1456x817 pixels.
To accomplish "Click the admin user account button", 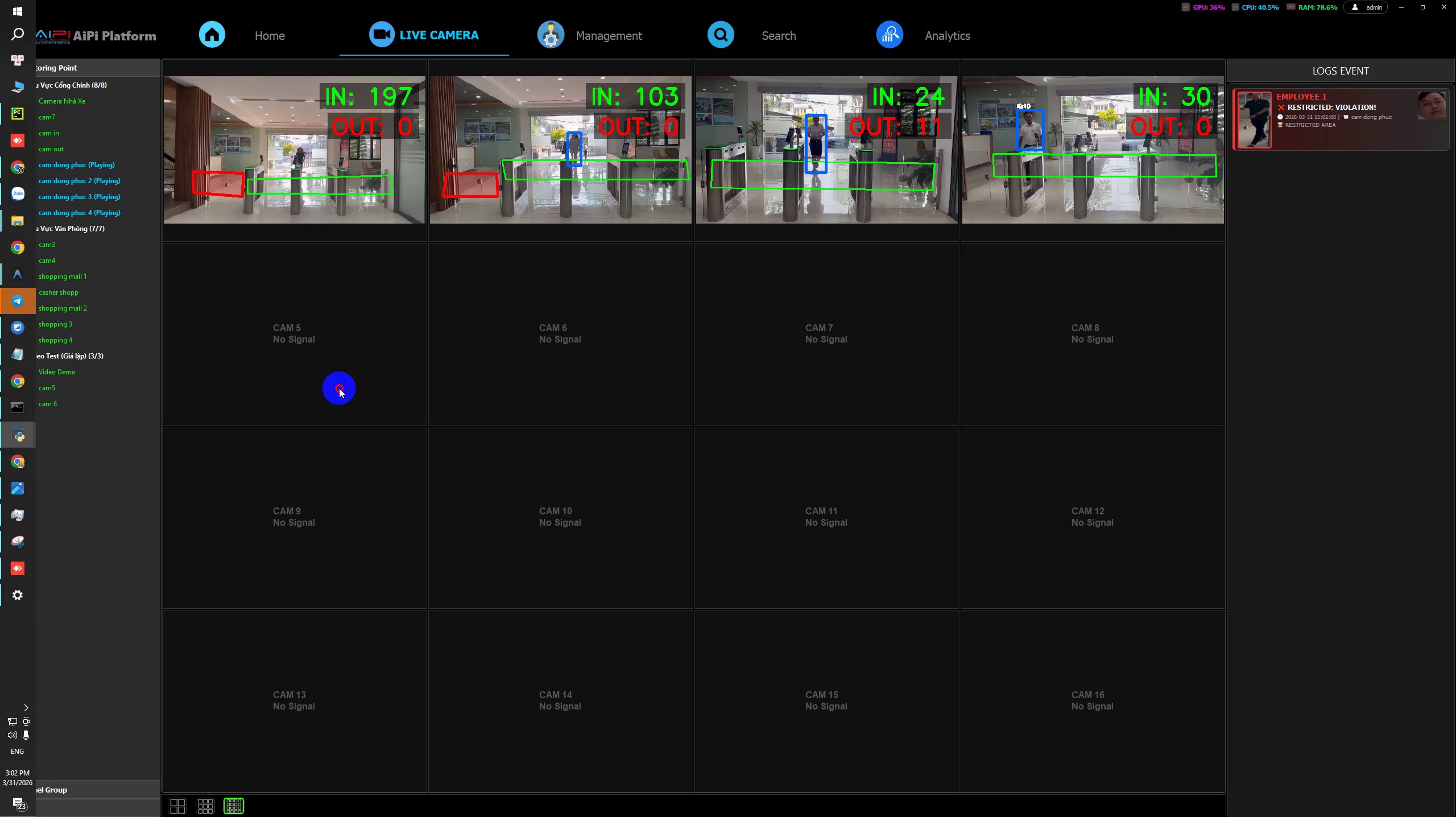I will click(1366, 7).
